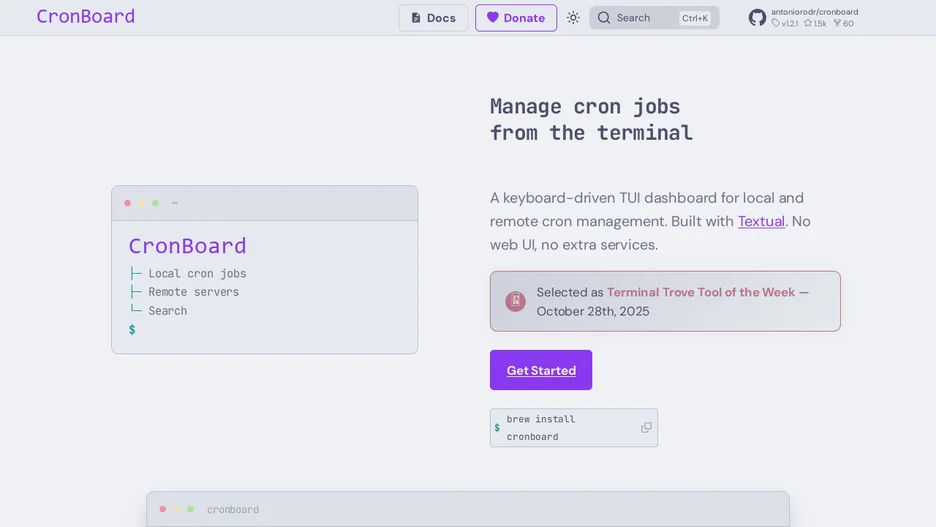Open the CronBoard home logo link
This screenshot has height=527, width=936.
(85, 16)
